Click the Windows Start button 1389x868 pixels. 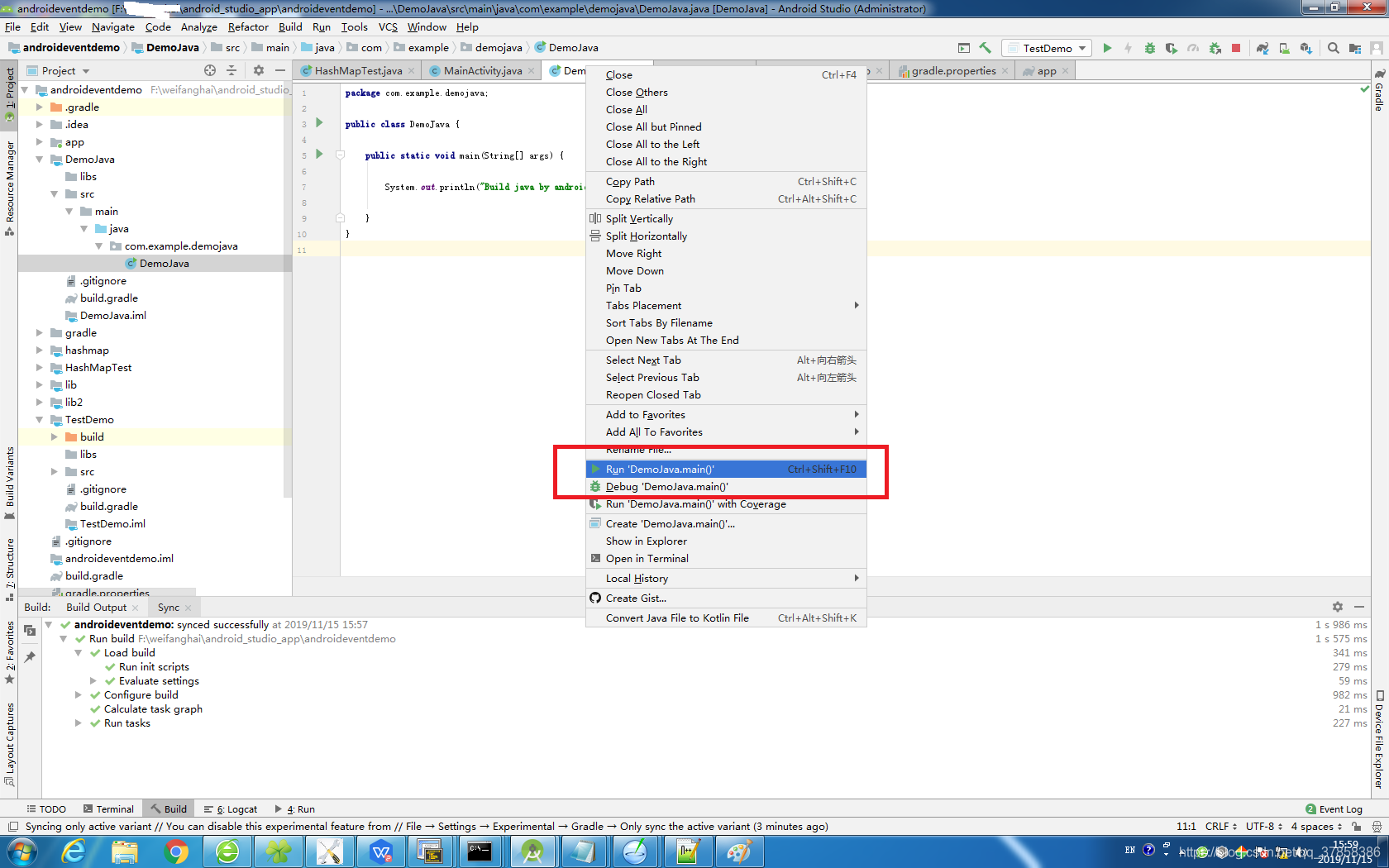point(21,851)
